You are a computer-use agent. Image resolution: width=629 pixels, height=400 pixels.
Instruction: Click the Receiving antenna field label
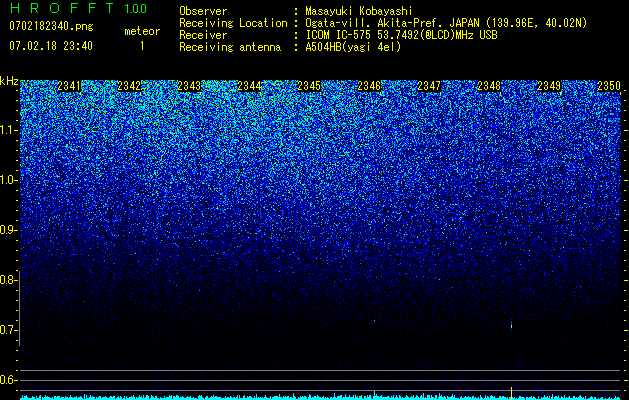point(230,47)
